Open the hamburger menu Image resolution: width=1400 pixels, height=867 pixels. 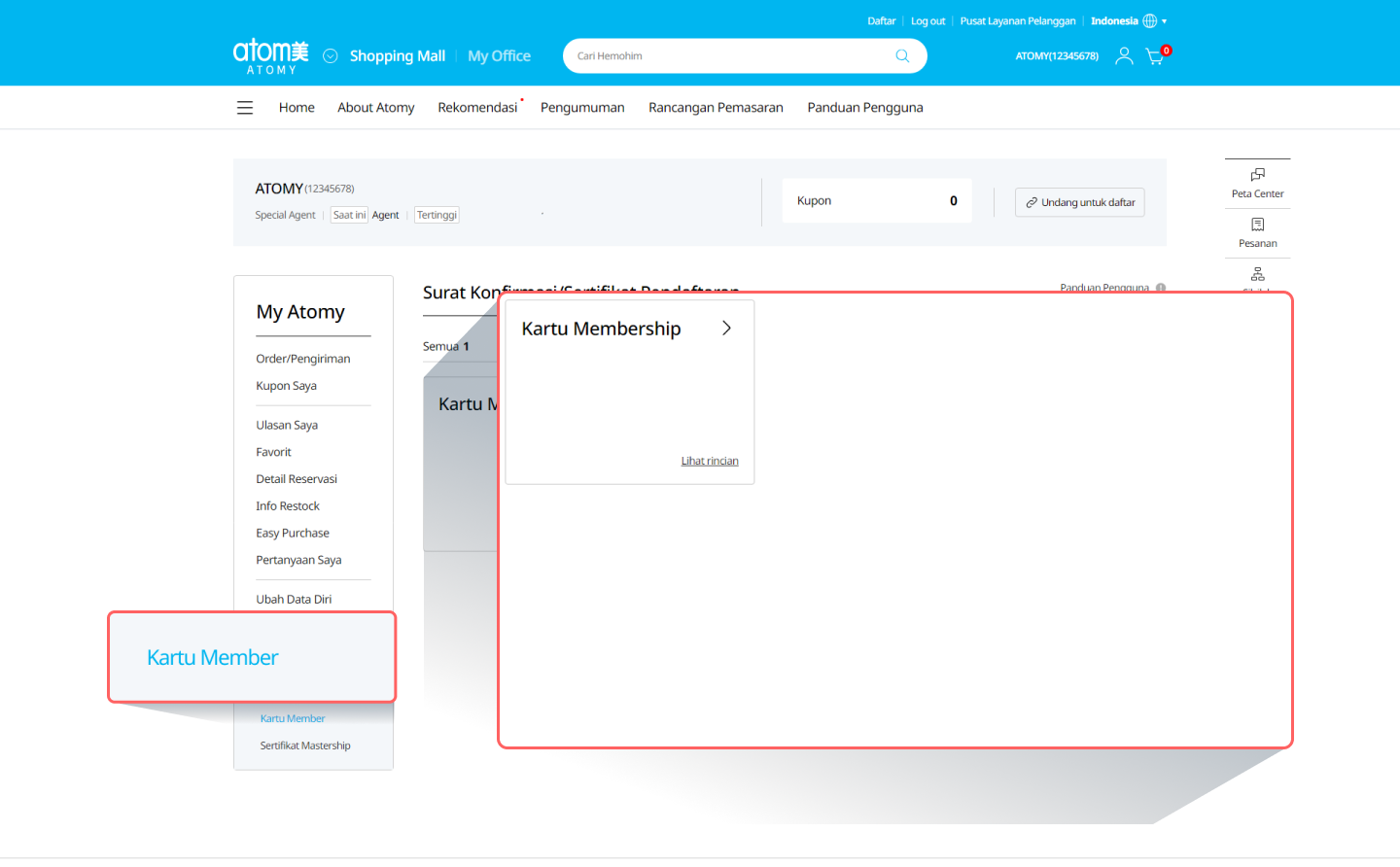click(x=245, y=108)
